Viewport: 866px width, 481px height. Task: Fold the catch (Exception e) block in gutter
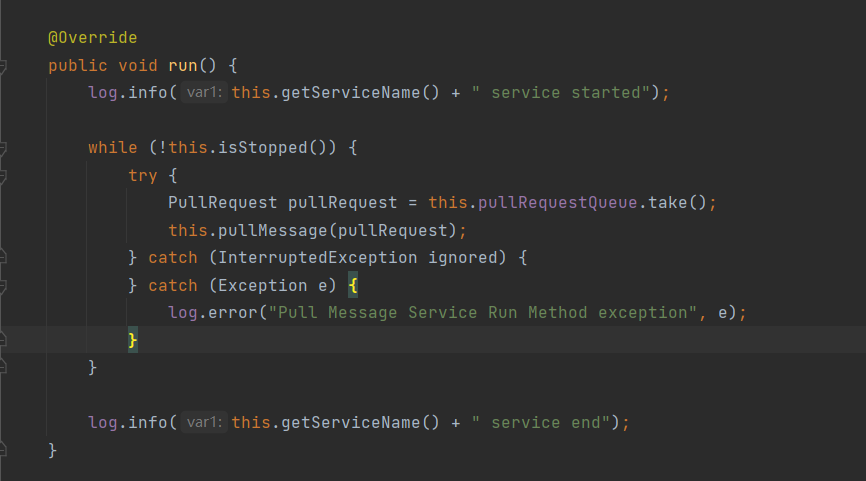pos(3,286)
